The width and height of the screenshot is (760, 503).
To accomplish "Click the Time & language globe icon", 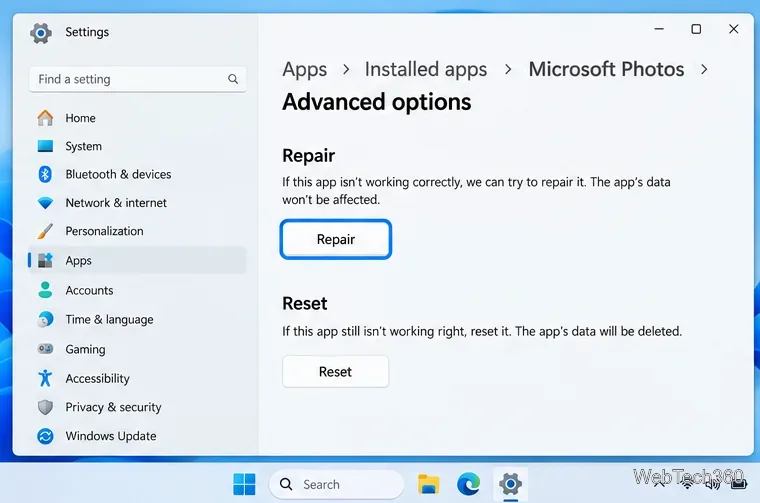I will [45, 319].
